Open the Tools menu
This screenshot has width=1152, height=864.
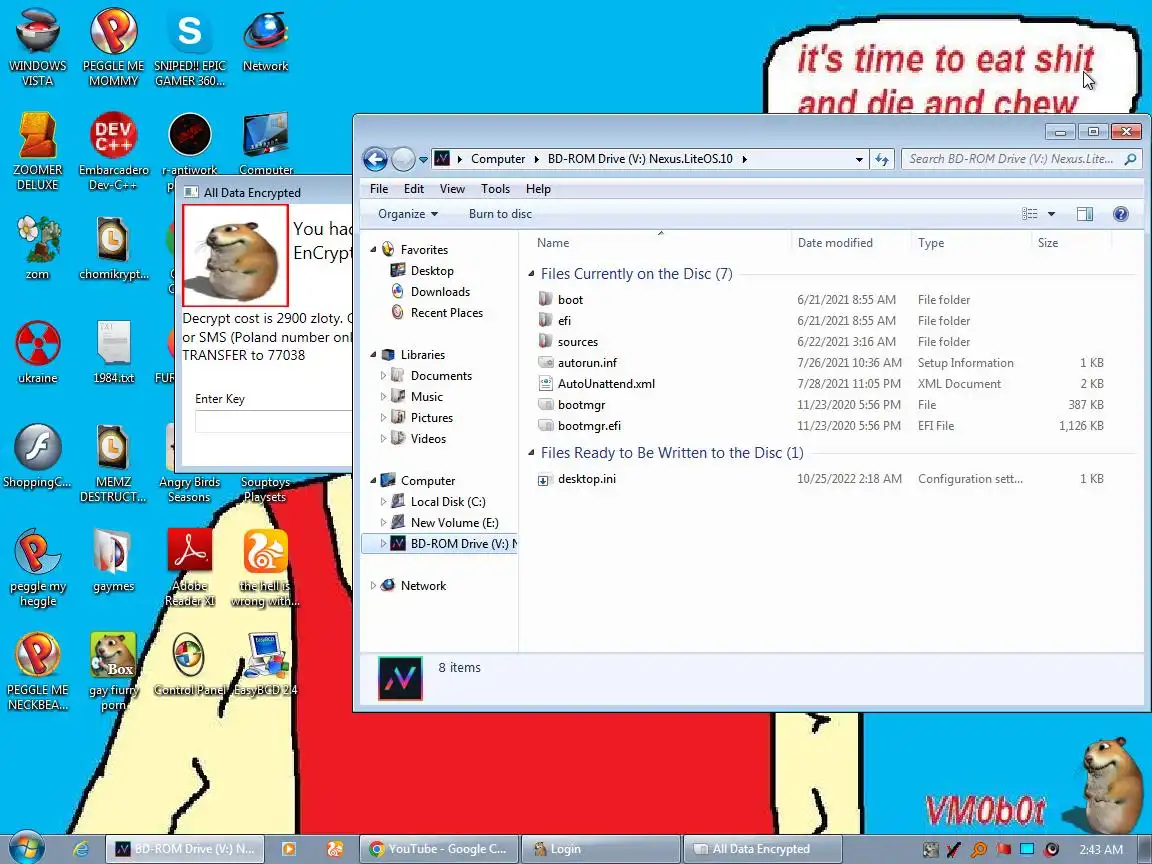tap(495, 189)
